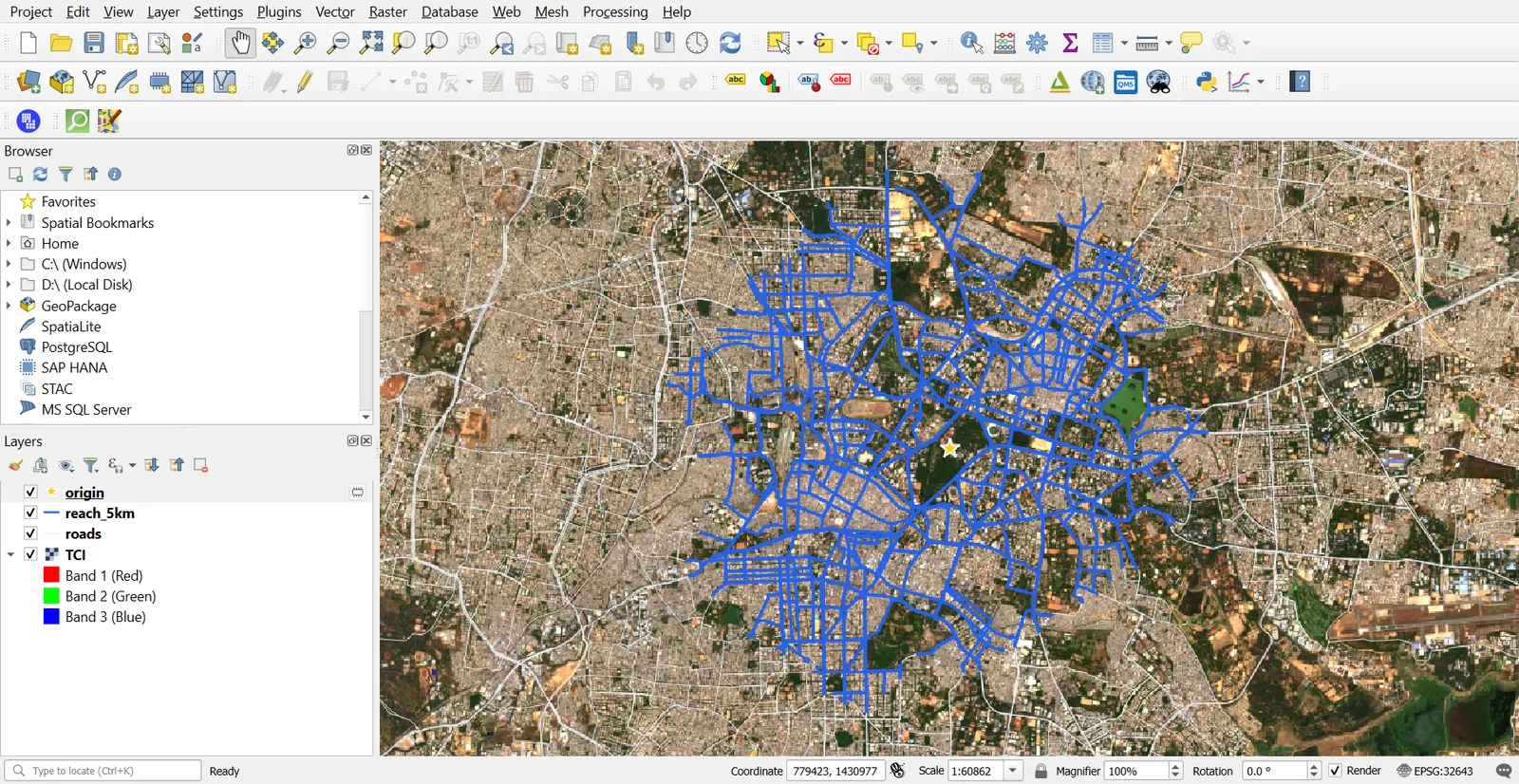Image resolution: width=1519 pixels, height=784 pixels.
Task: Save the project with the floppy disk icon
Action: click(x=94, y=43)
